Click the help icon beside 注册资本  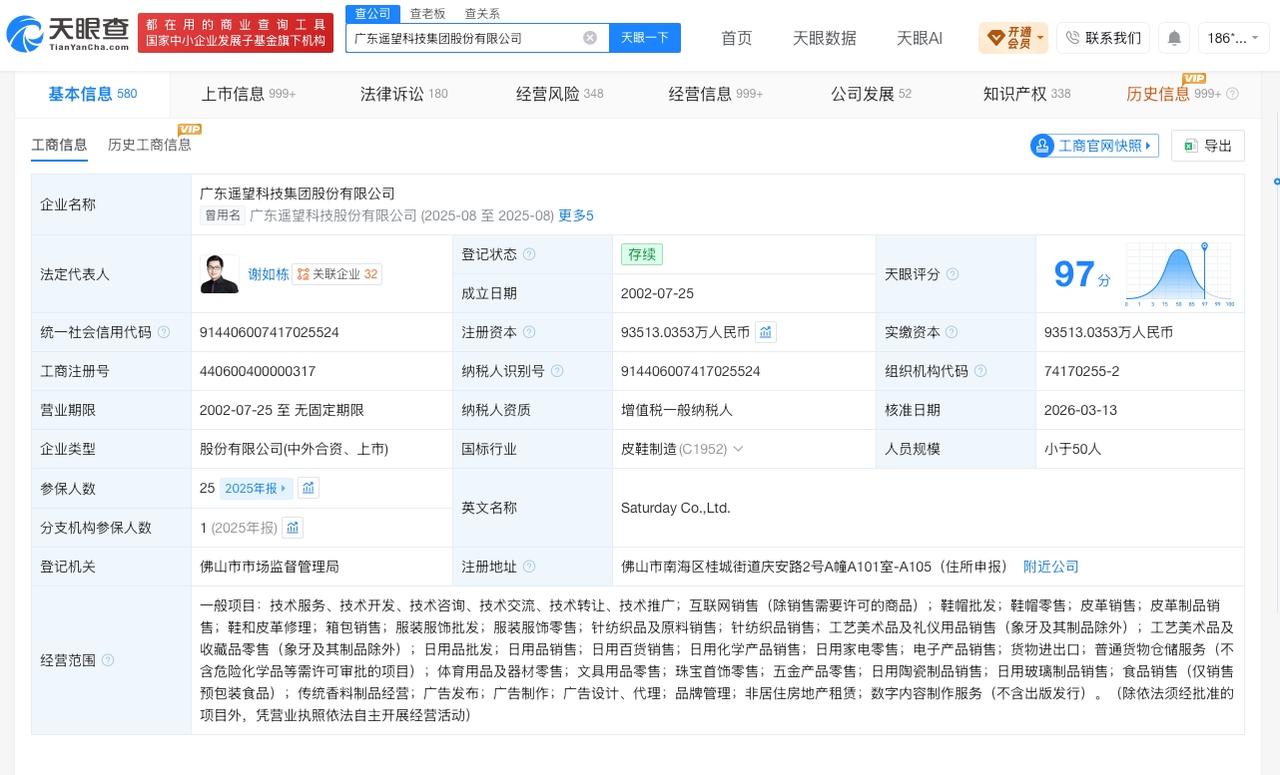529,332
